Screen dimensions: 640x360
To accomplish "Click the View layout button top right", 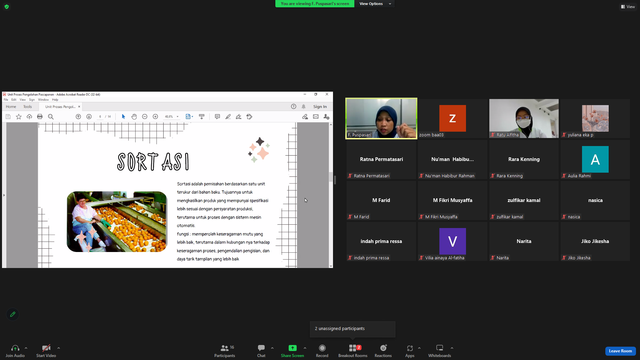I will coord(628,7).
